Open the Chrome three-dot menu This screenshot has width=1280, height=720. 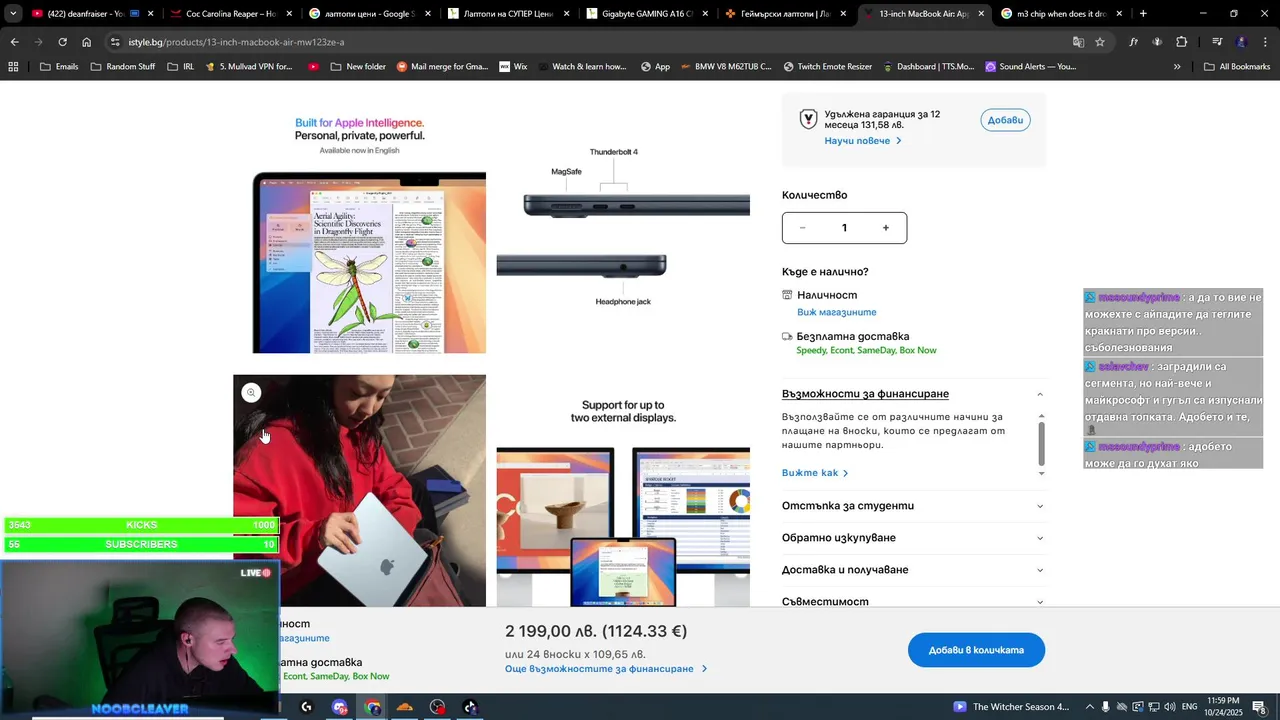[1266, 42]
